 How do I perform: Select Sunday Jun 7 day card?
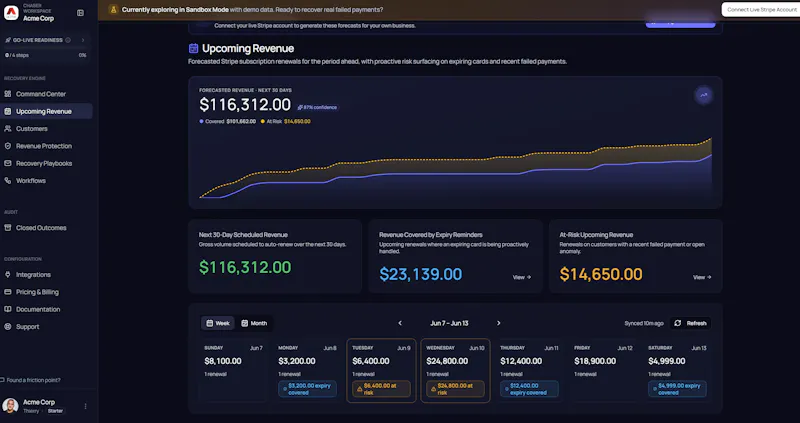click(x=233, y=370)
